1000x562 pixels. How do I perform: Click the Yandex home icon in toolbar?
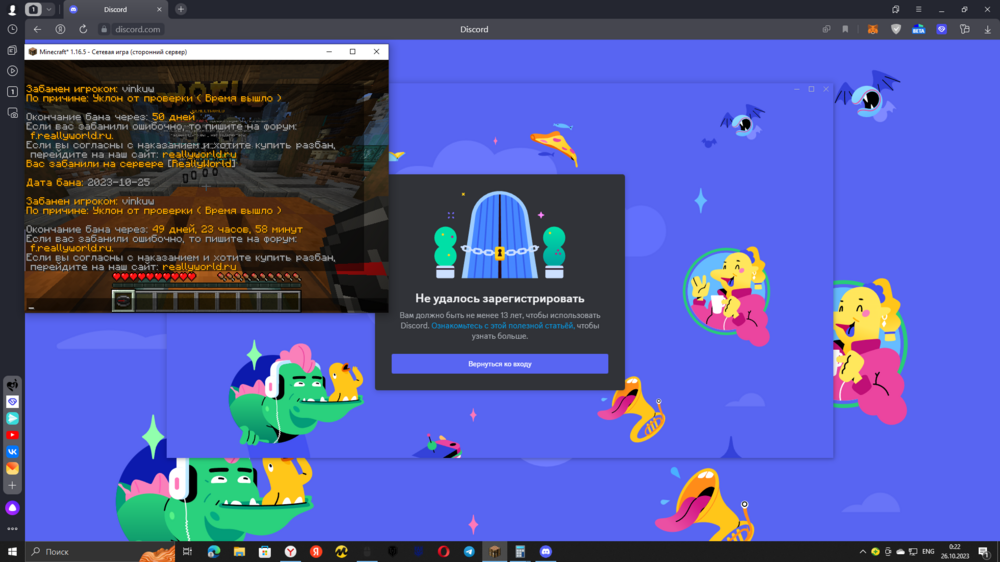[x=60, y=29]
